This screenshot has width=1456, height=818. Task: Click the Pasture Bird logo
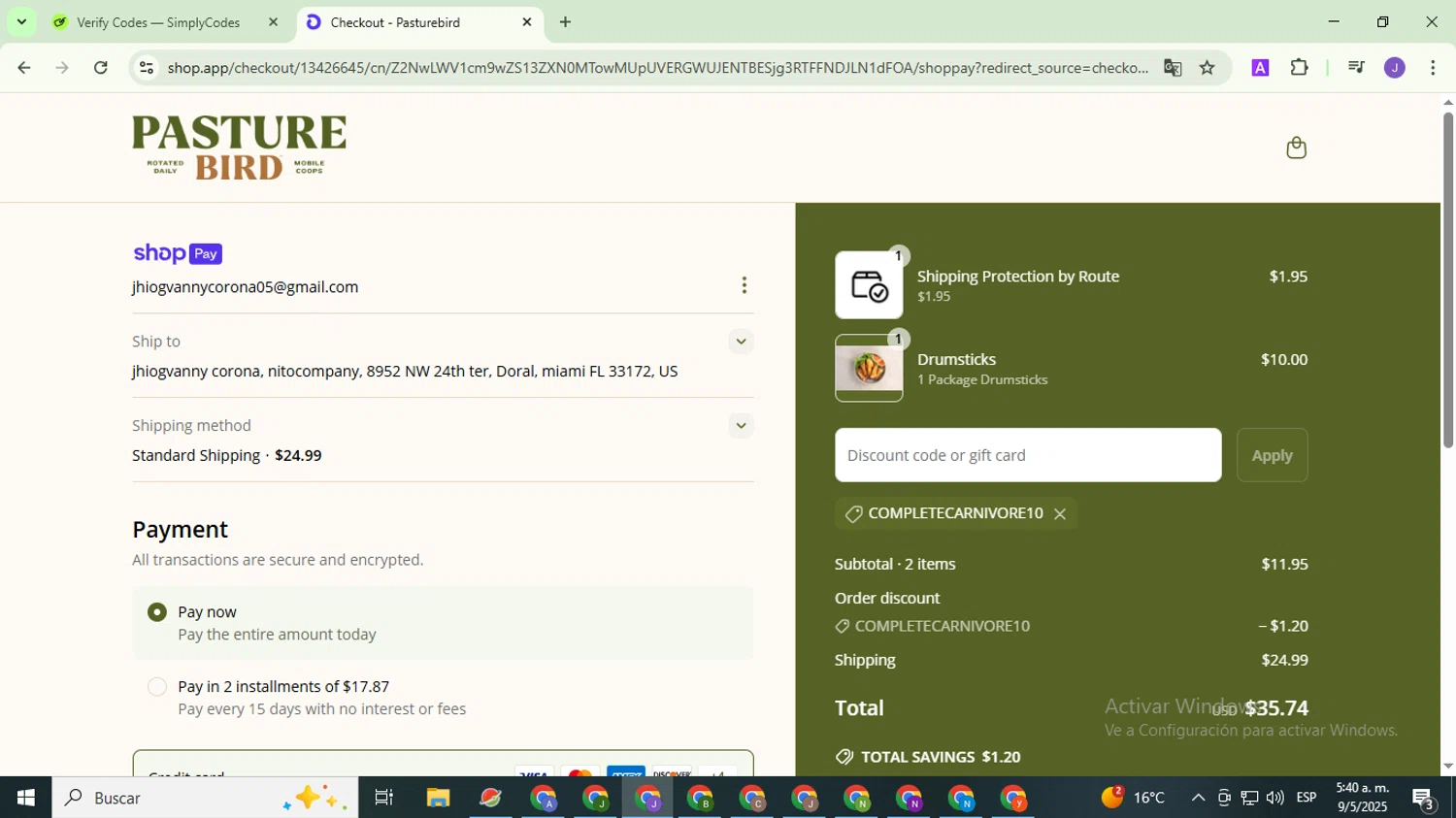(x=239, y=147)
